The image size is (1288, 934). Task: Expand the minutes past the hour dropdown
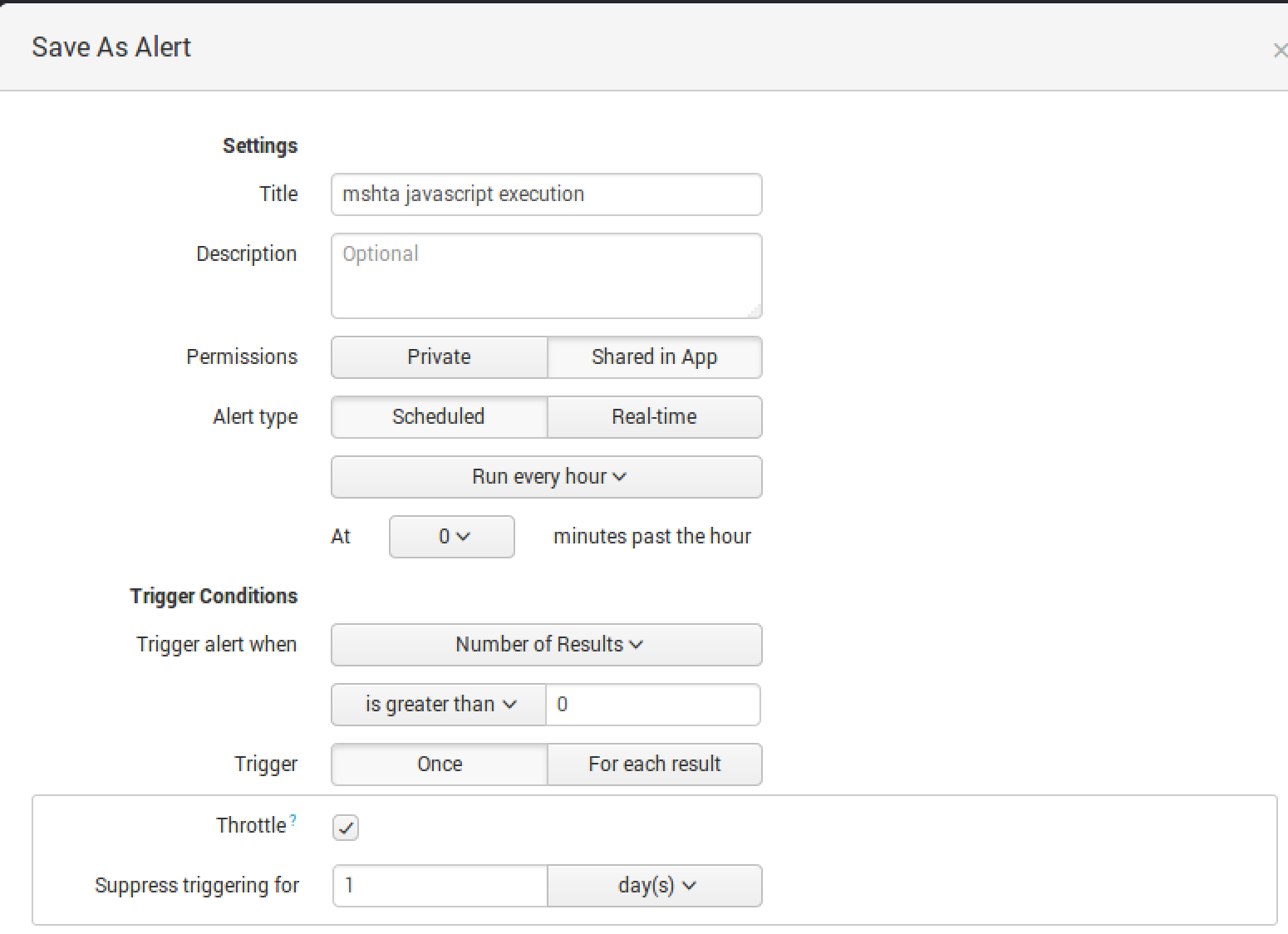click(x=452, y=537)
